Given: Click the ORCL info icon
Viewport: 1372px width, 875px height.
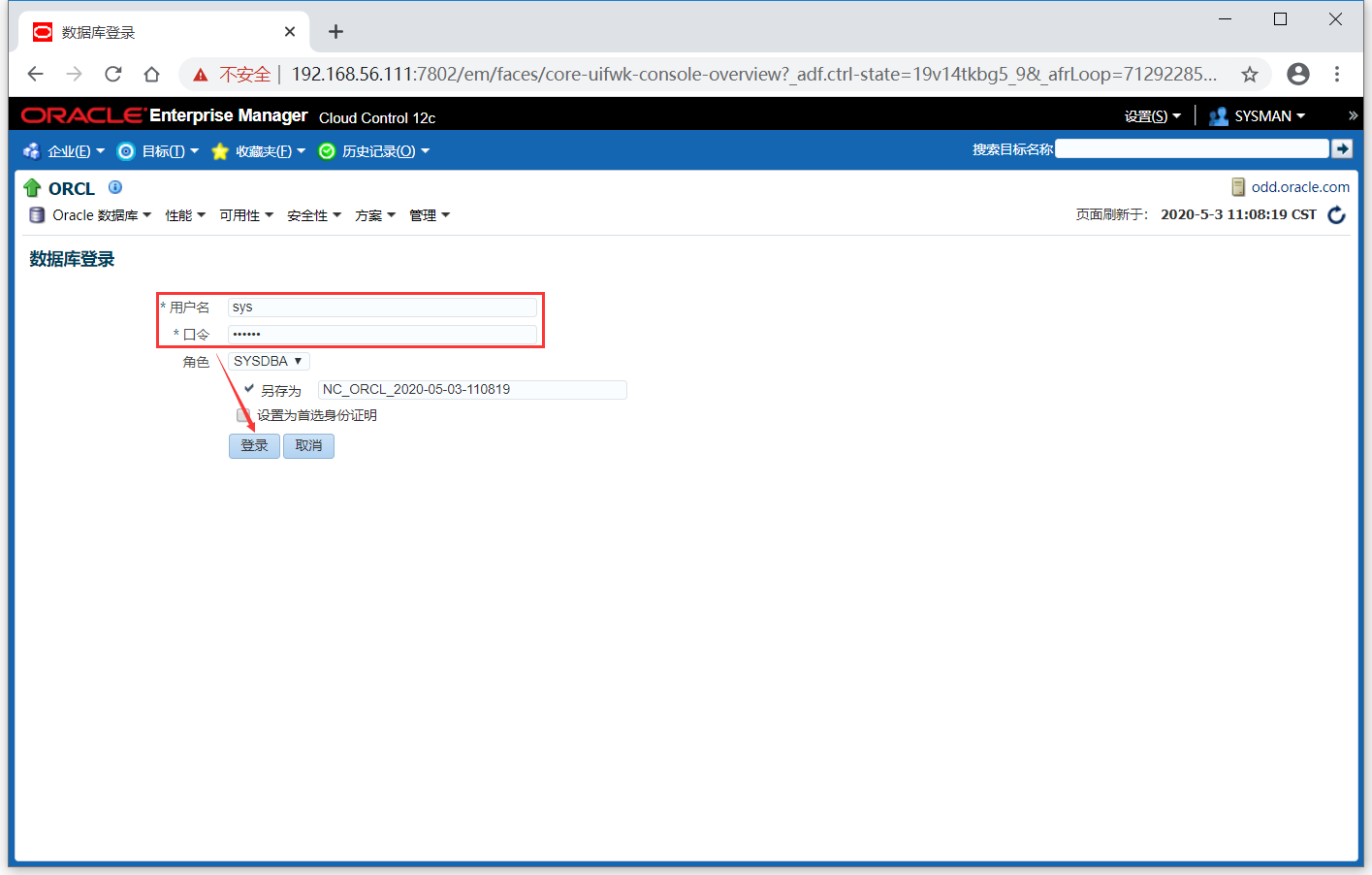Looking at the screenshot, I should (115, 187).
